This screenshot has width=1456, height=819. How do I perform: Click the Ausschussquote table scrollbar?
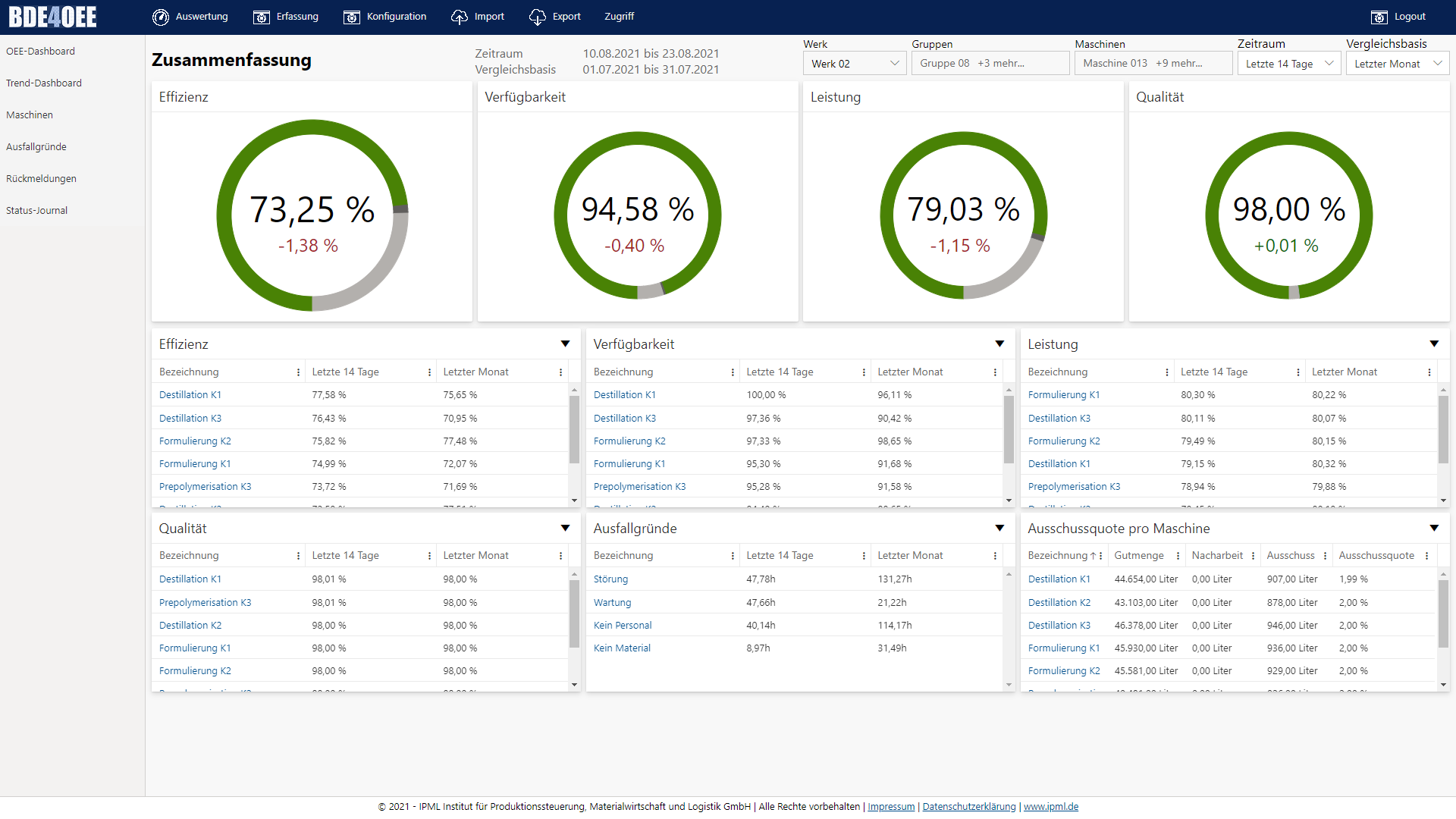click(1443, 614)
